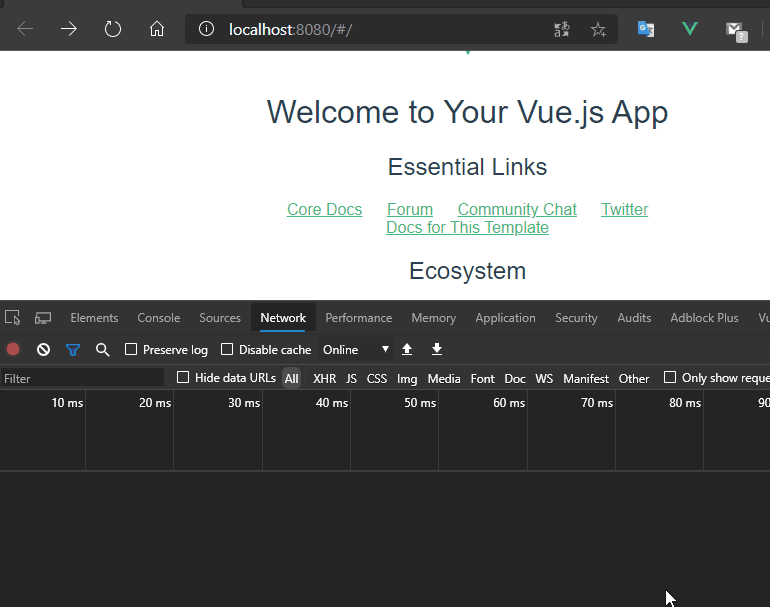Open the mail checker extension icon
This screenshot has height=607, width=770.
736,31
